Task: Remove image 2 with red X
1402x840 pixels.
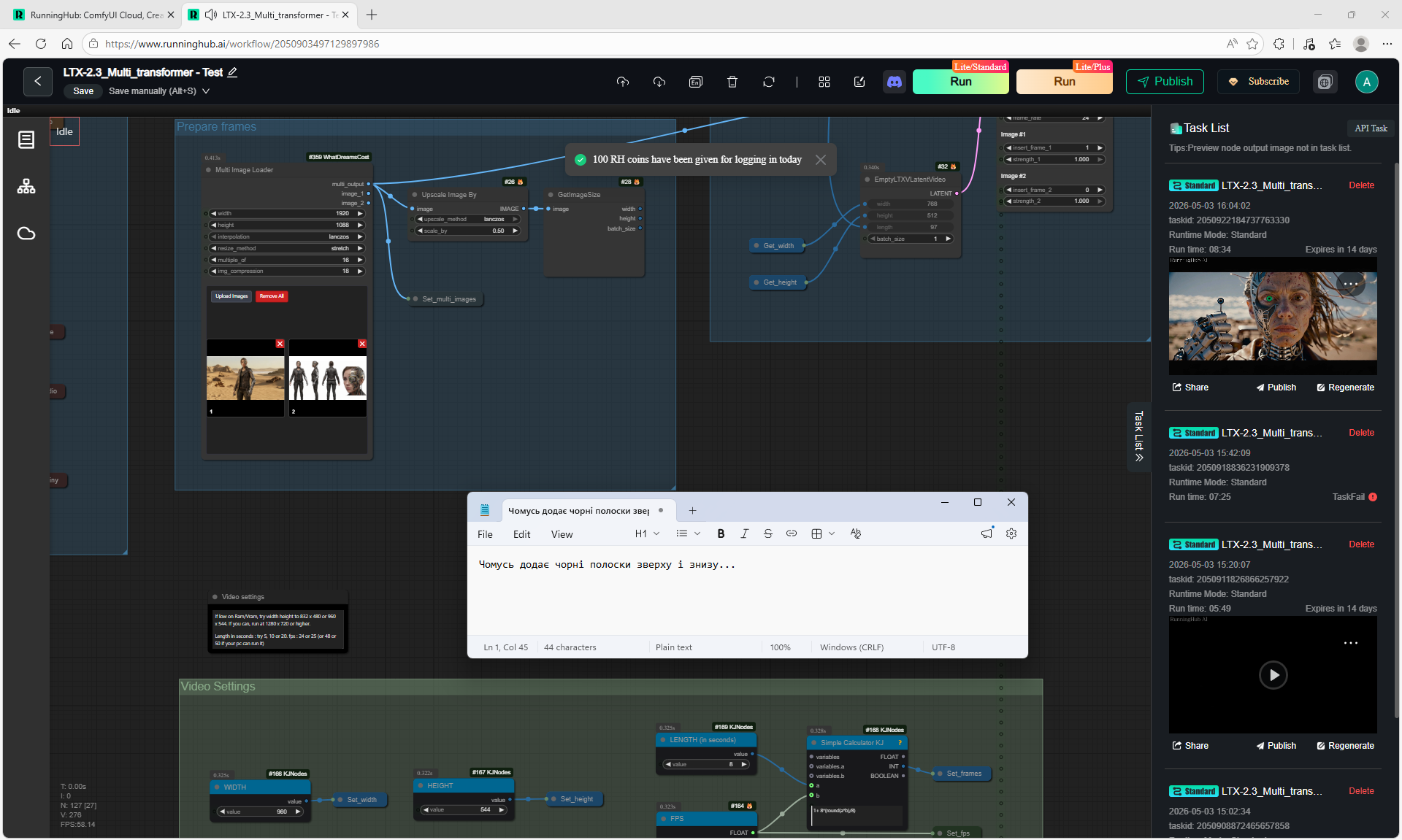Action: tap(361, 344)
